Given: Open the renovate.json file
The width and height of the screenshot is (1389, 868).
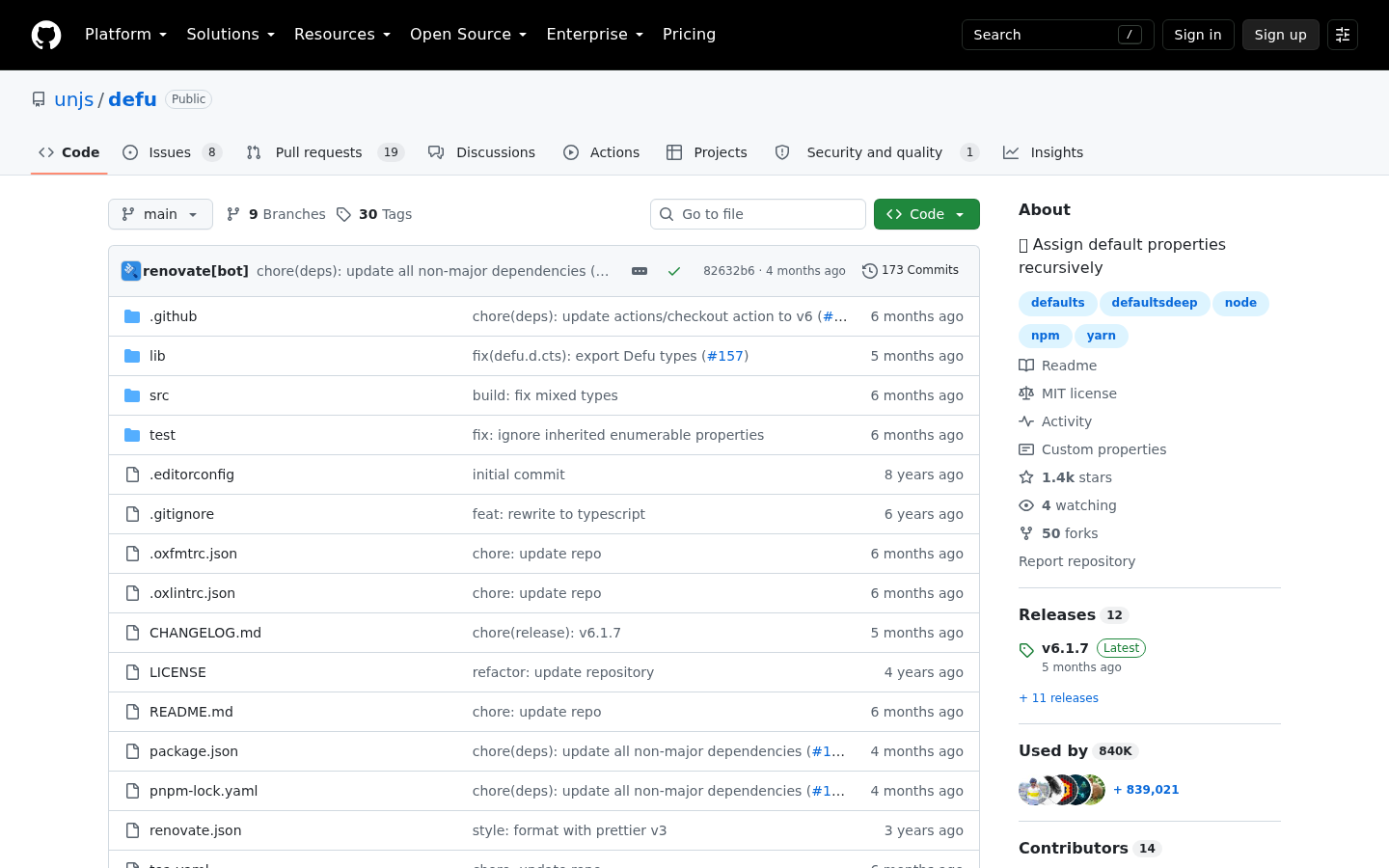Looking at the screenshot, I should click(196, 830).
